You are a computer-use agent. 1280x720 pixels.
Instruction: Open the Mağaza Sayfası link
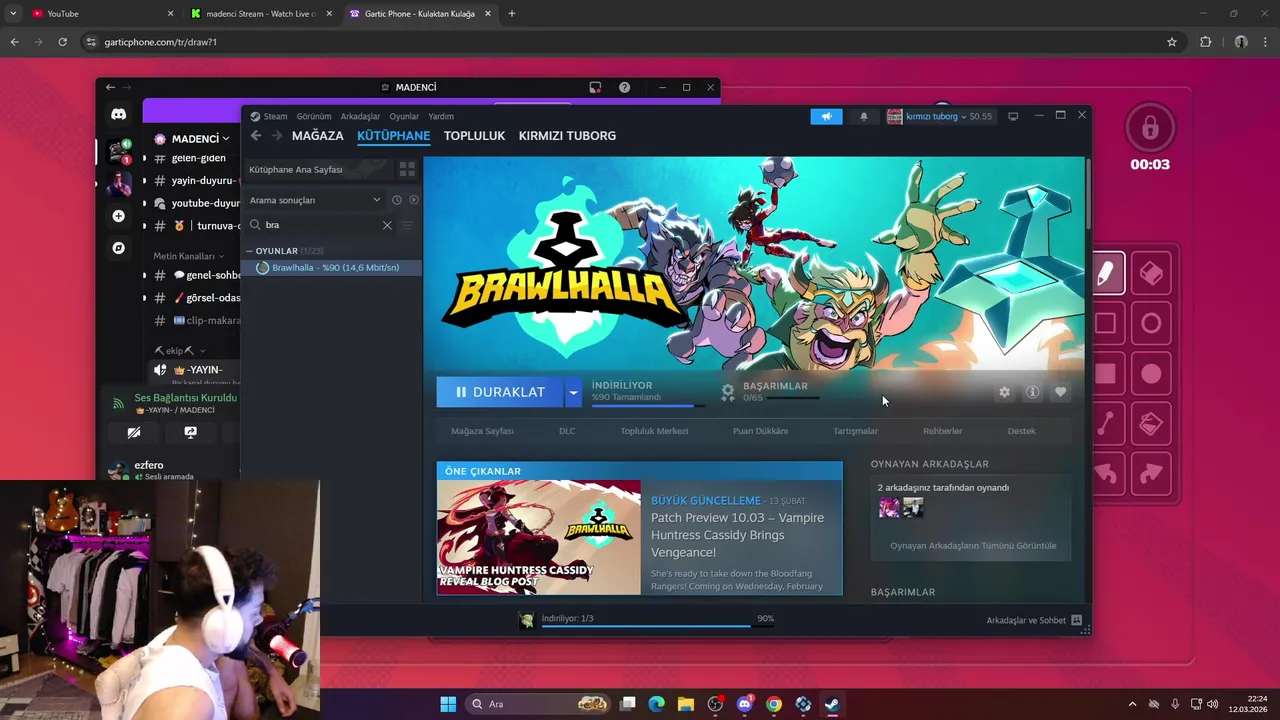482,431
